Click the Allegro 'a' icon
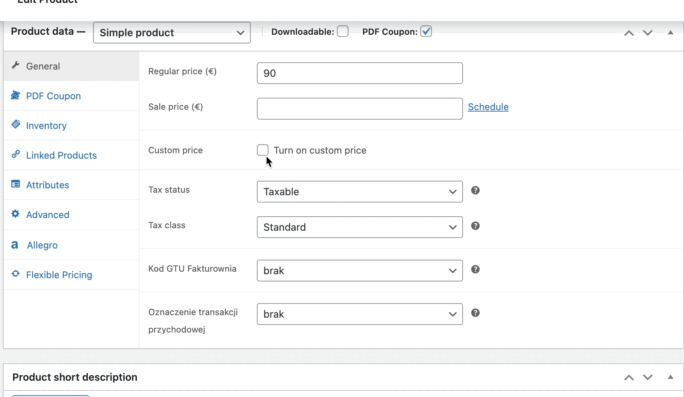 point(15,245)
